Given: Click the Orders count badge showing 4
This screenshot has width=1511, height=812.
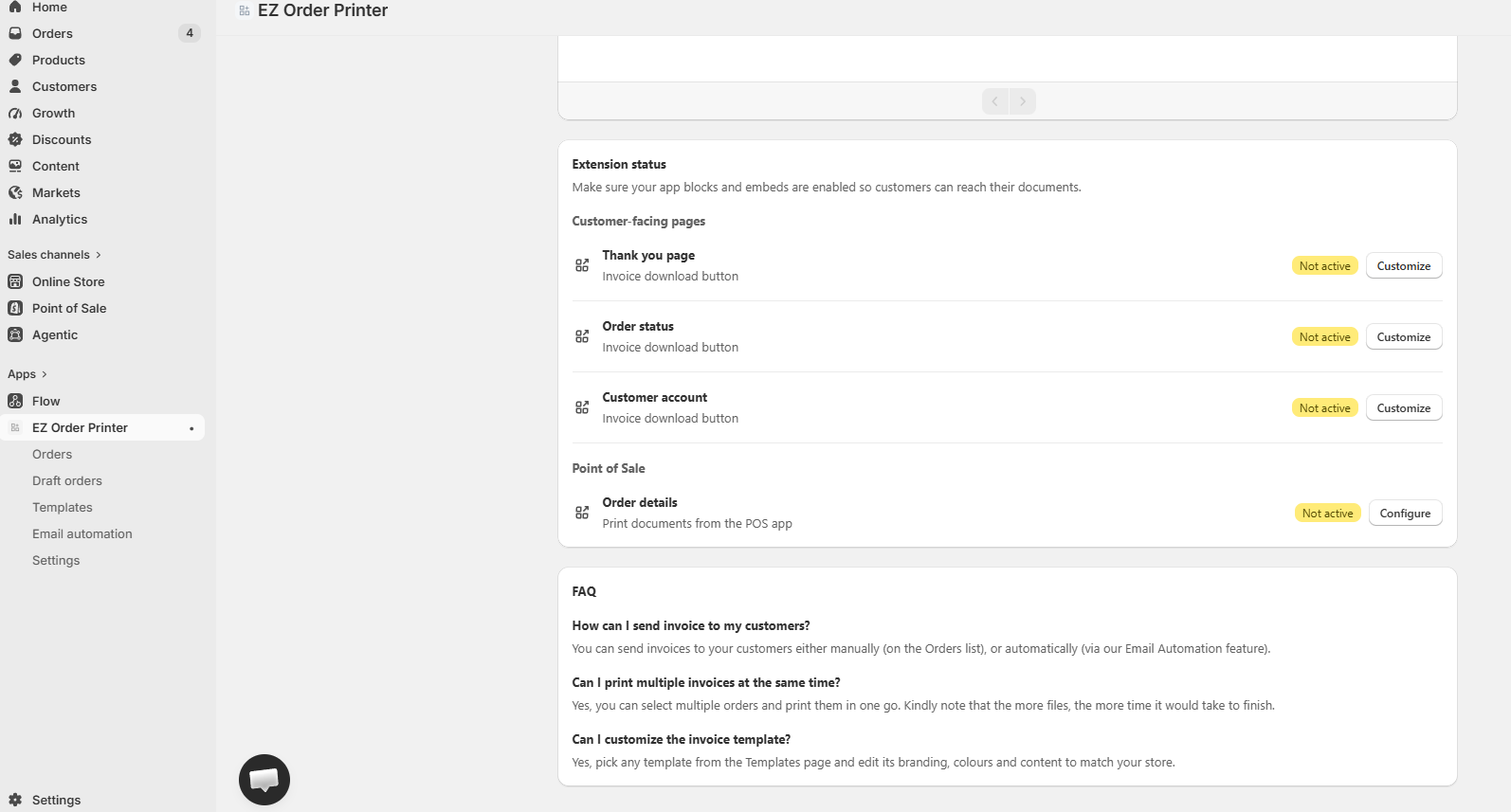Looking at the screenshot, I should pyautogui.click(x=190, y=33).
